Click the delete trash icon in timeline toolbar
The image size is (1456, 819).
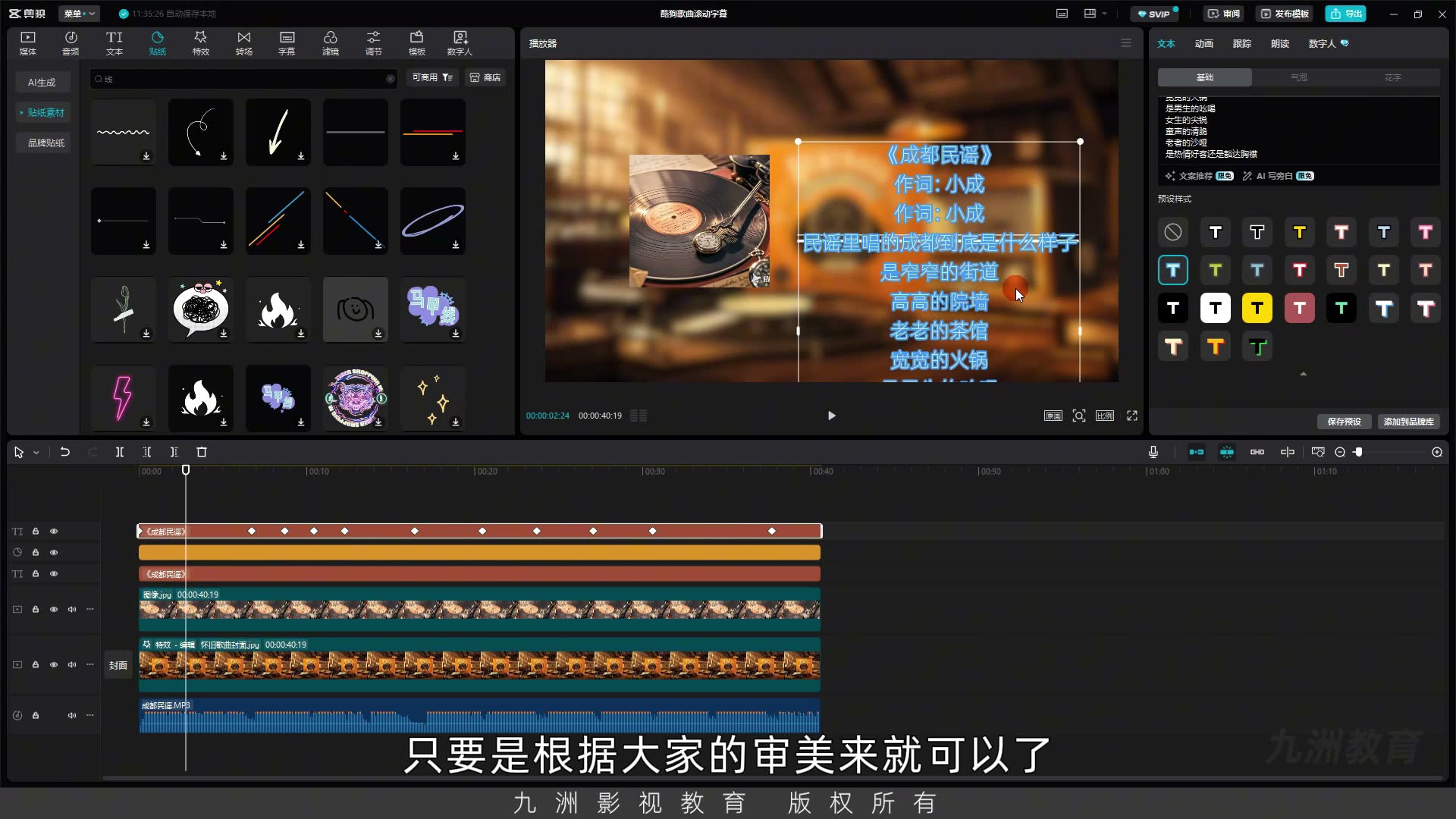[x=202, y=452]
